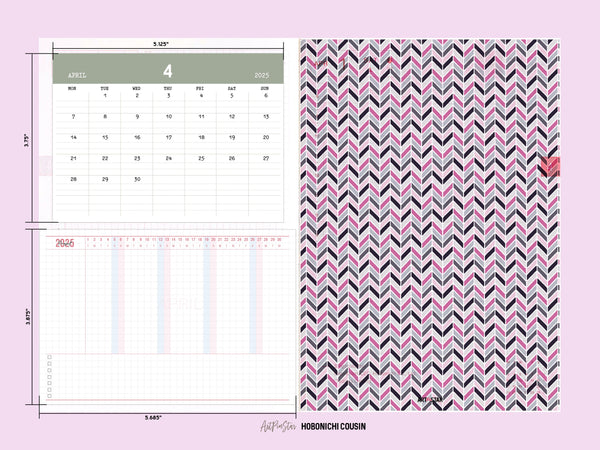The width and height of the screenshot is (600, 450).
Task: Select April 30 on the calendar
Action: tap(136, 179)
